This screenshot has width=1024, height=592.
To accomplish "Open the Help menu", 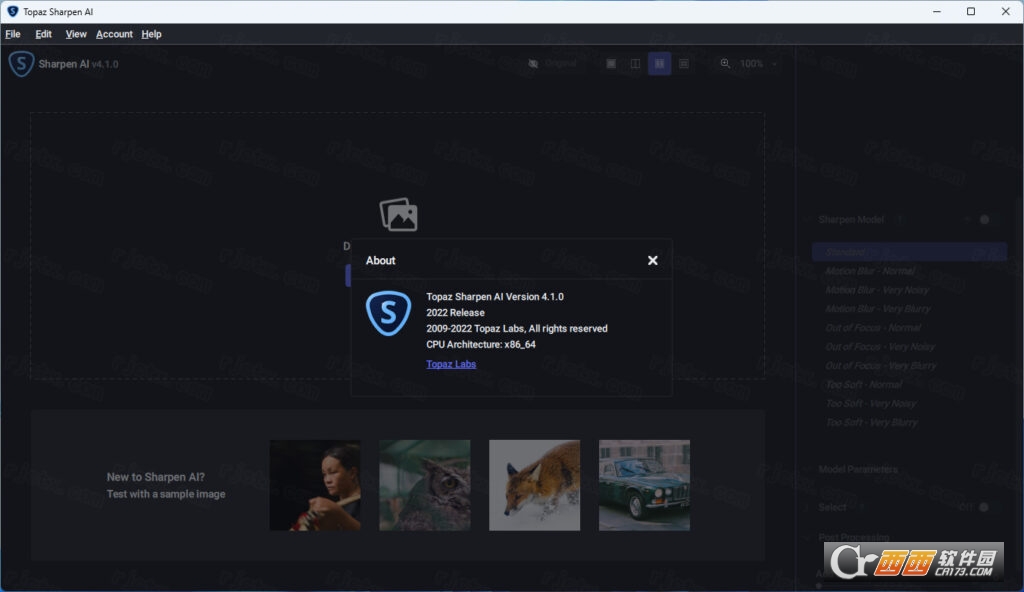I will click(152, 34).
